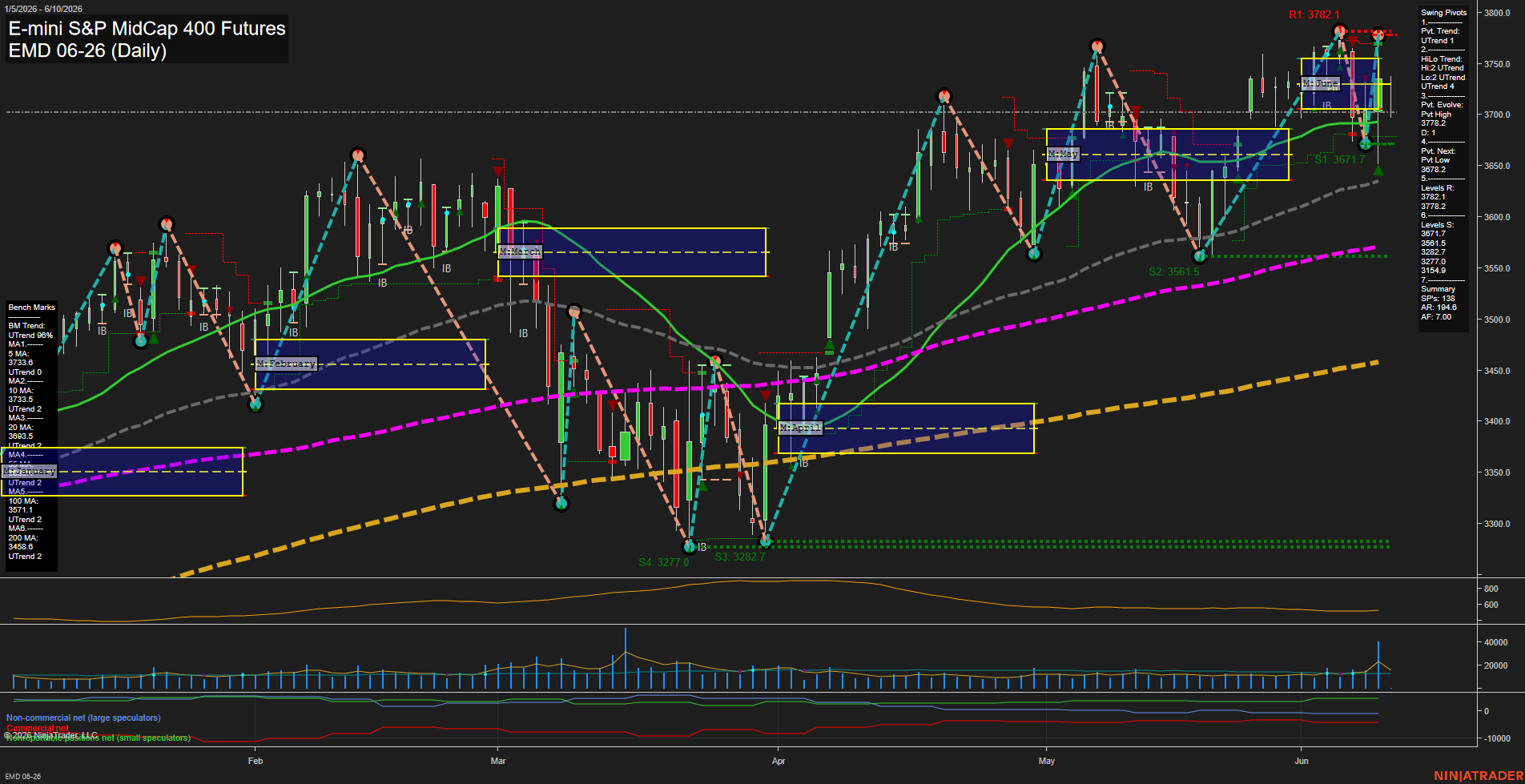Click the AF: 7.00 summary value
This screenshot has width=1525, height=784.
(x=1437, y=317)
